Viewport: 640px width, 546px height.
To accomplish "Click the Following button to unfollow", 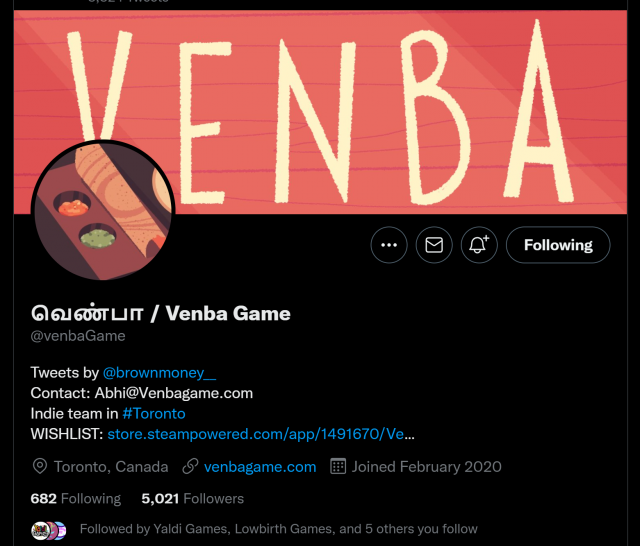I will point(558,245).
